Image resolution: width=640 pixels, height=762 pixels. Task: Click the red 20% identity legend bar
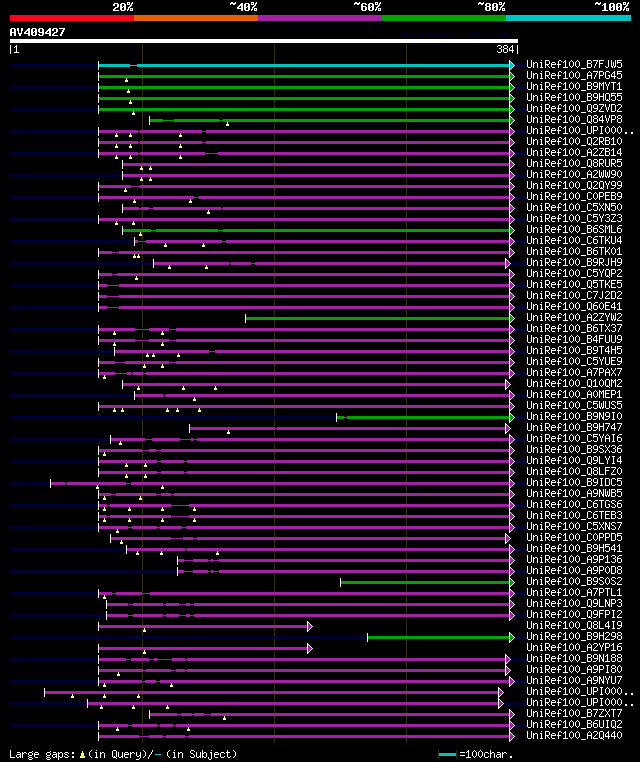pos(72,18)
